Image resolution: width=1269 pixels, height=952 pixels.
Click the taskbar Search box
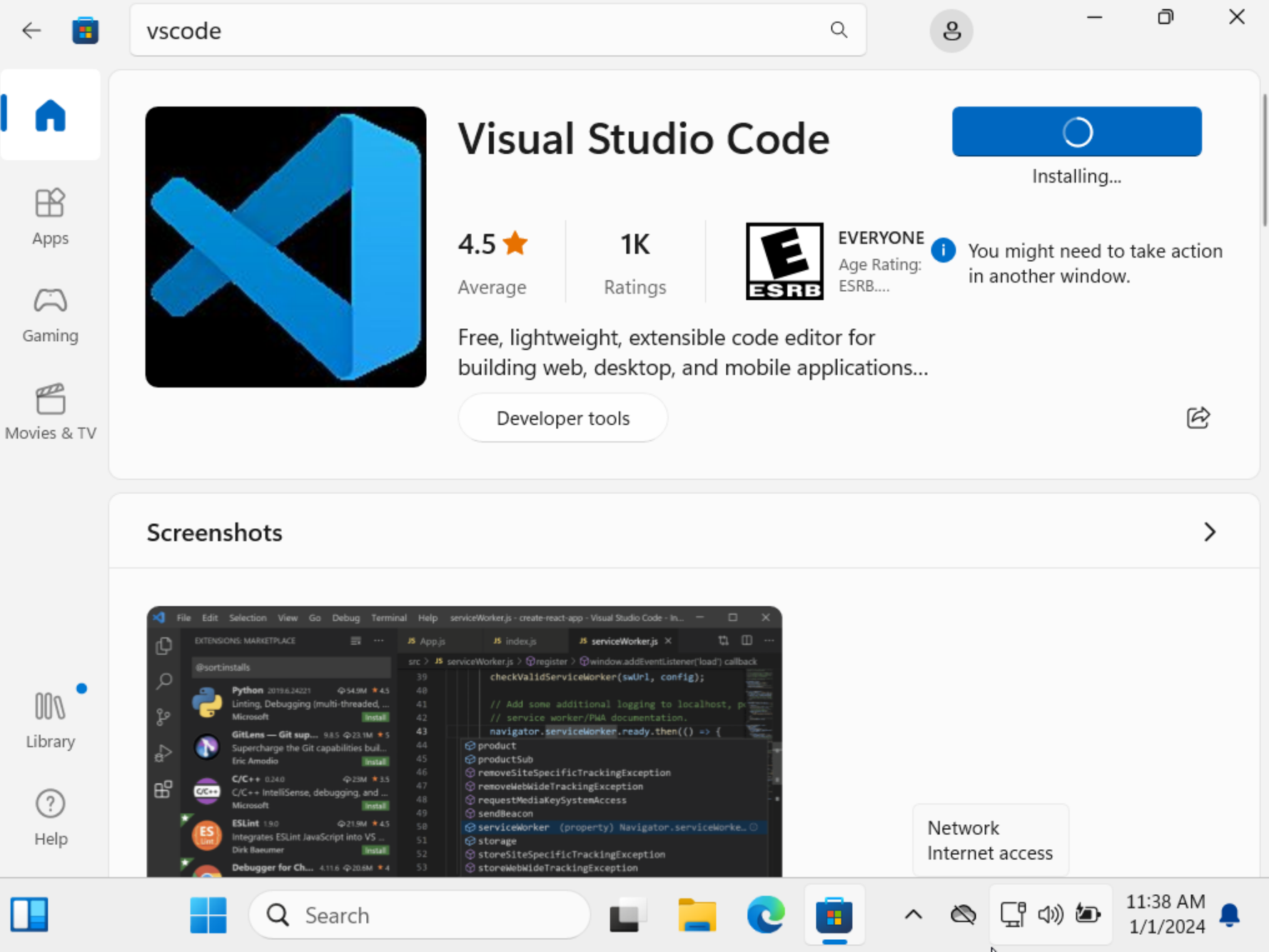[x=420, y=915]
